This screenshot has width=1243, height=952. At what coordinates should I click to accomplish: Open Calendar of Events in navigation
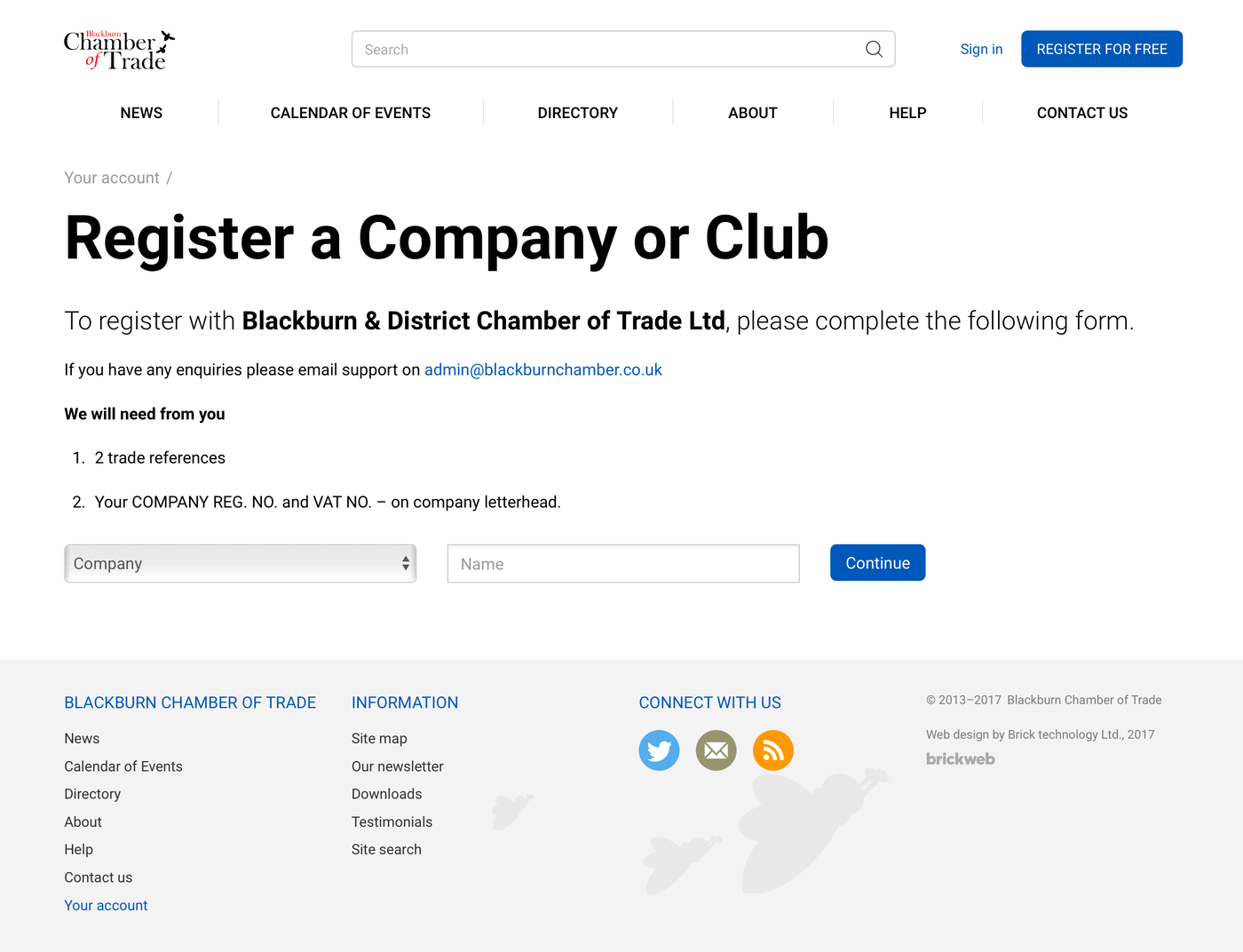coord(350,113)
